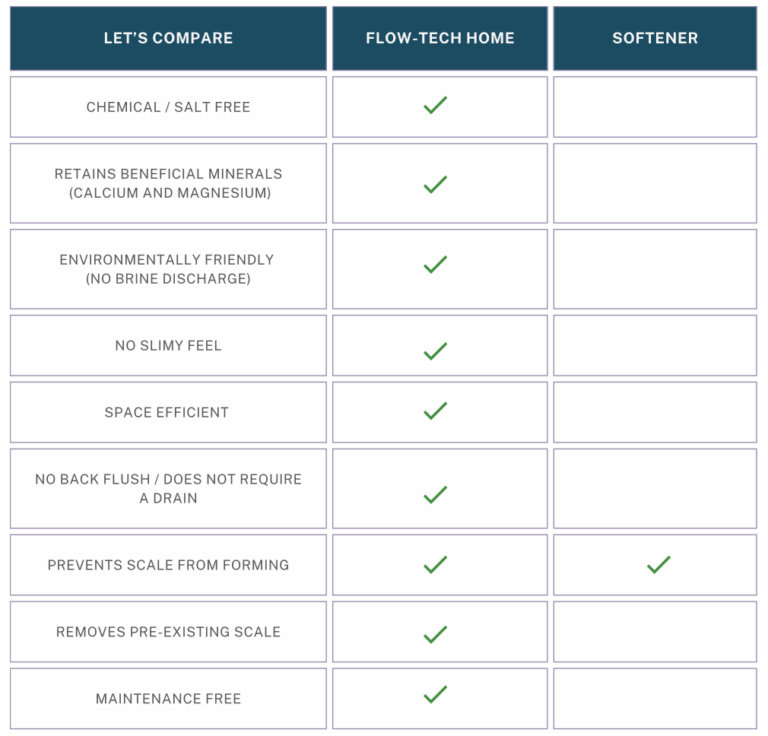Image resolution: width=768 pixels, height=736 pixels.
Task: Click Flow-Tech checkmark for No Back Flush row
Action: pos(435,494)
